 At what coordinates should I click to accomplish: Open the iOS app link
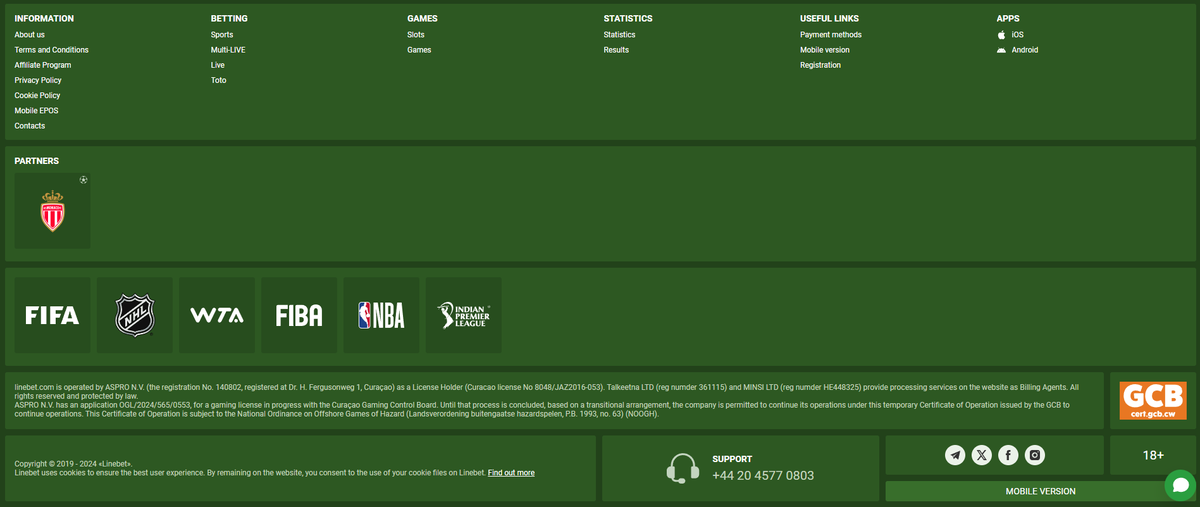pyautogui.click(x=1018, y=35)
